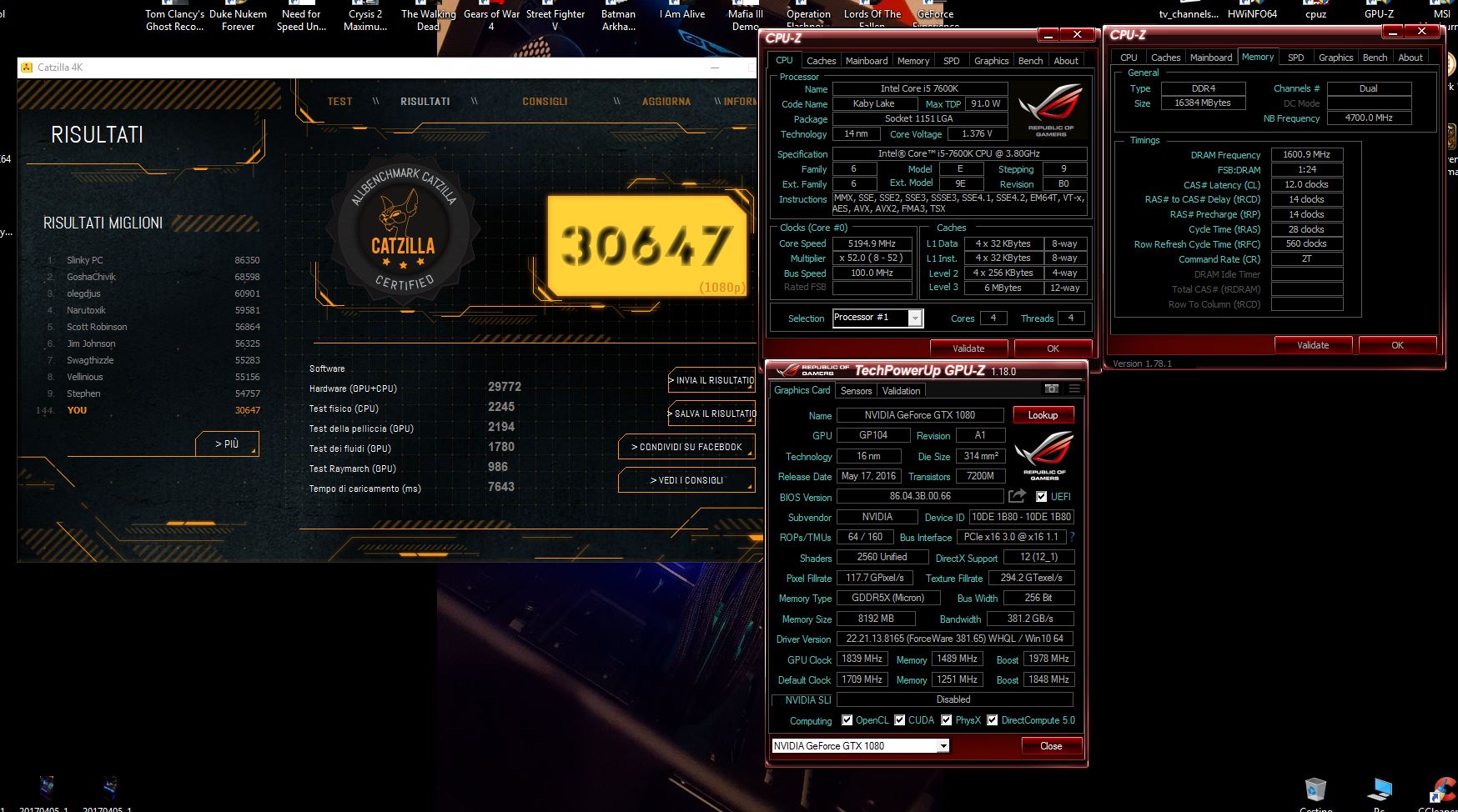Viewport: 1458px width, 812px height.
Task: Click the 30647 score panel in Catzilla
Action: point(647,247)
